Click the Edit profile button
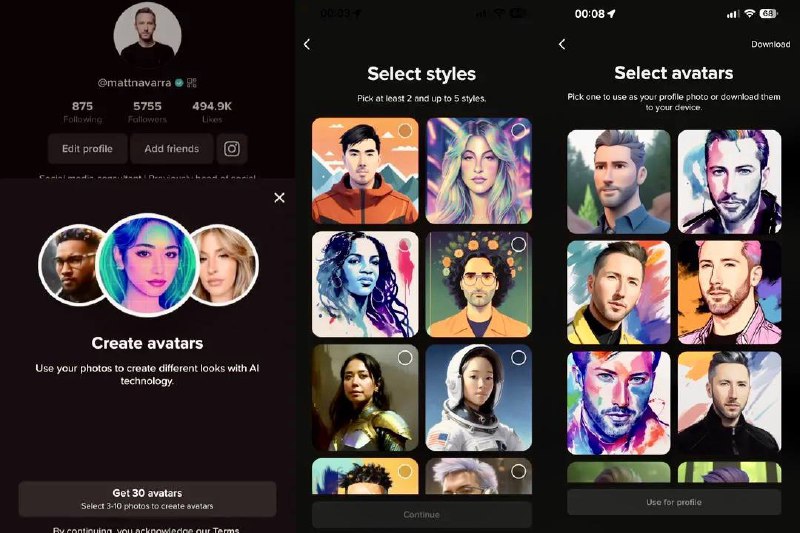Screen dimensions: 800x533 click(87, 149)
